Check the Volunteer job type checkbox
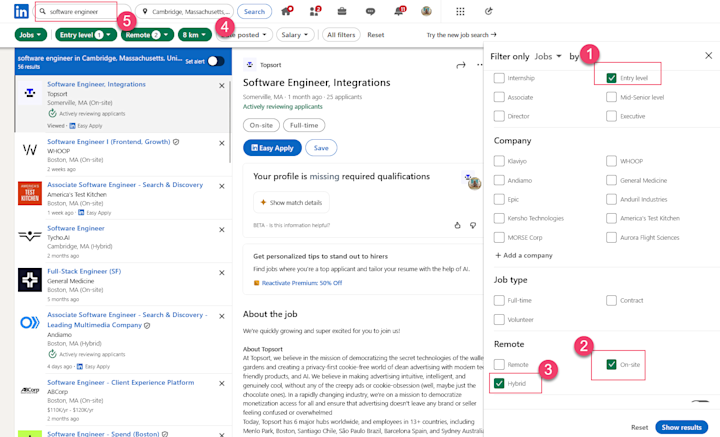Viewport: 720px width, 437px height. click(x=499, y=319)
